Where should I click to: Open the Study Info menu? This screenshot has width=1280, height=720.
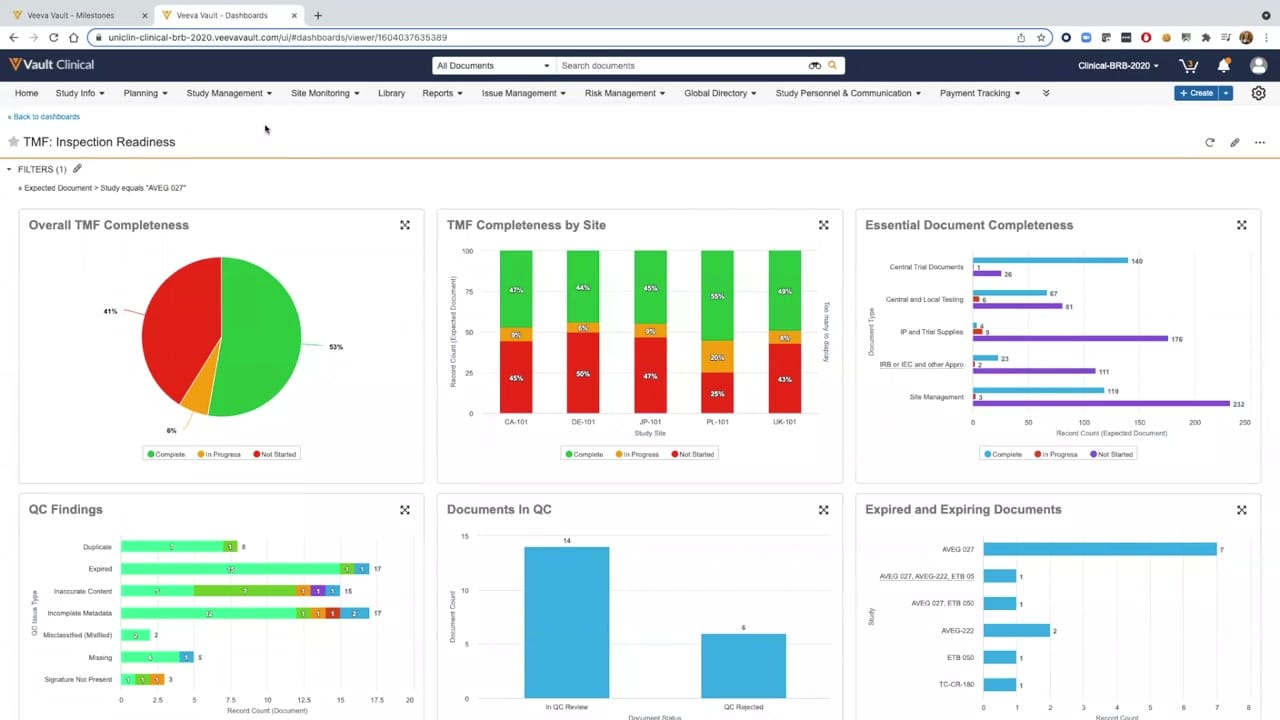pos(81,93)
